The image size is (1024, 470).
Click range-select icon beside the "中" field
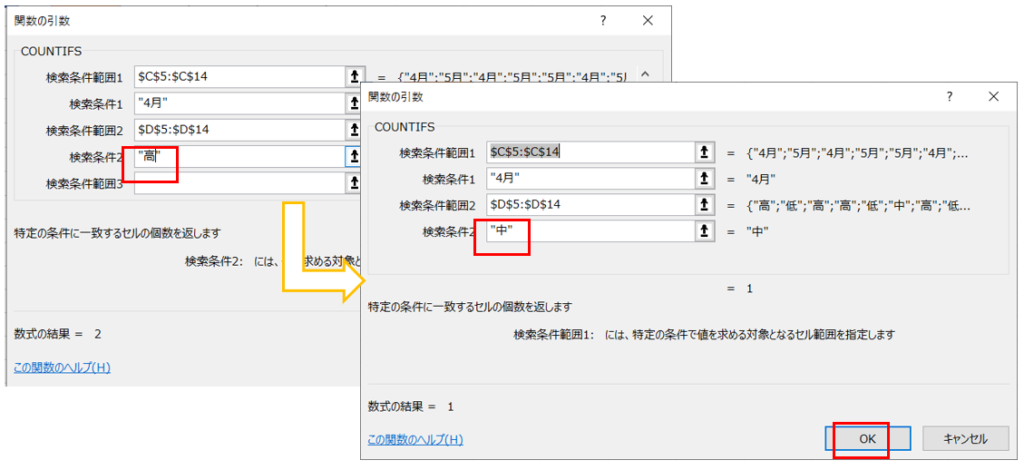pyautogui.click(x=706, y=231)
